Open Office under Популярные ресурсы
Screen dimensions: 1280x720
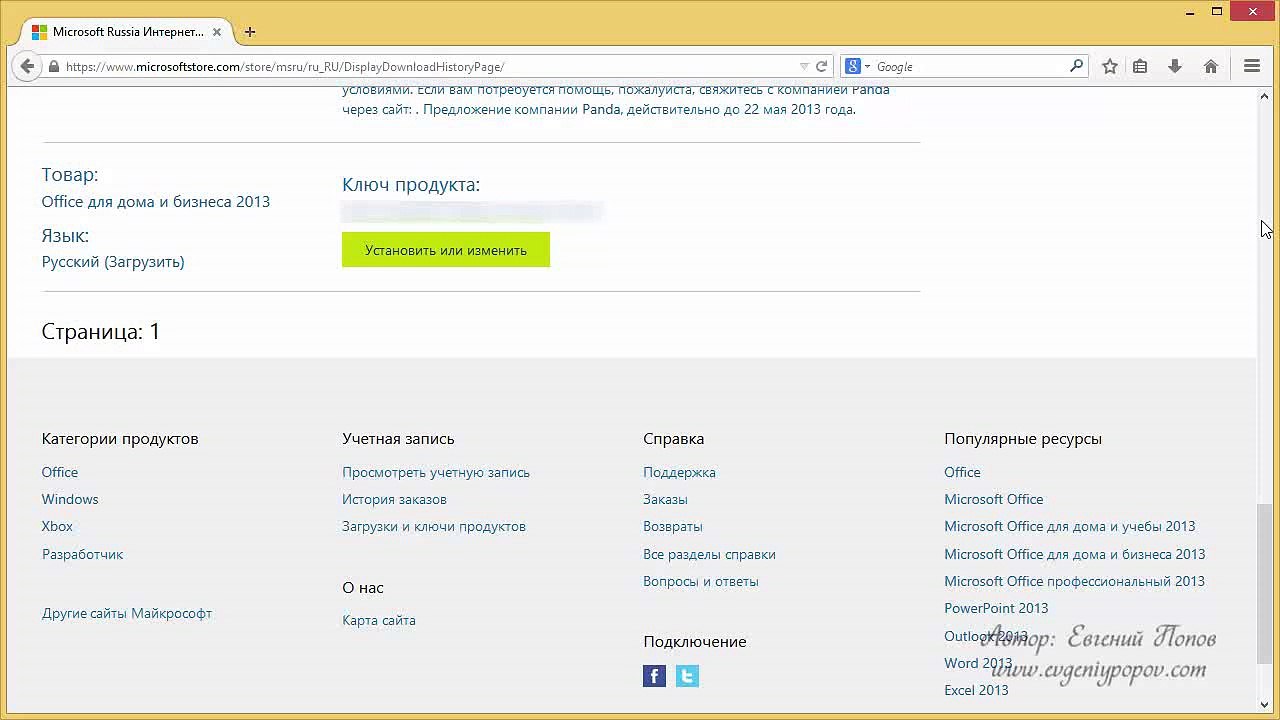click(x=962, y=472)
